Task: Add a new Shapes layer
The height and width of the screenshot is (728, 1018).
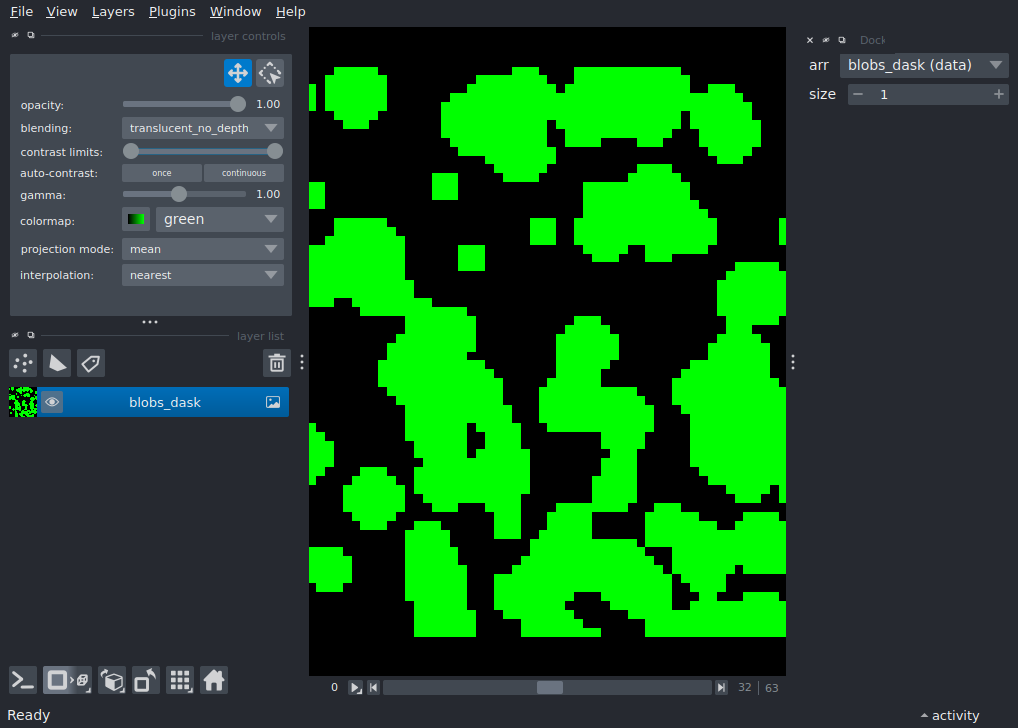Action: click(57, 363)
